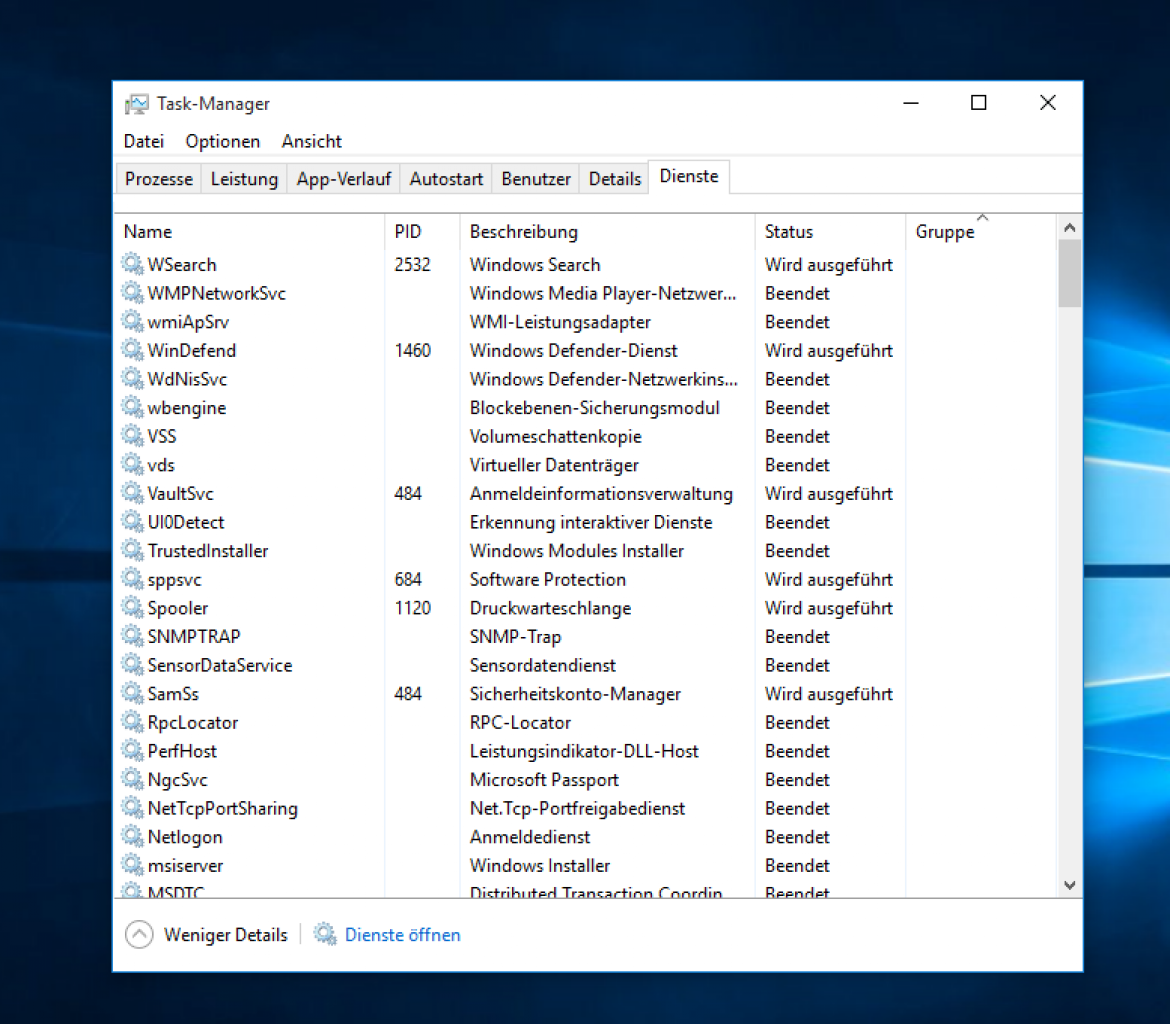Click PID 1460 in the WinDefend row
This screenshot has width=1170, height=1024.
point(413,350)
